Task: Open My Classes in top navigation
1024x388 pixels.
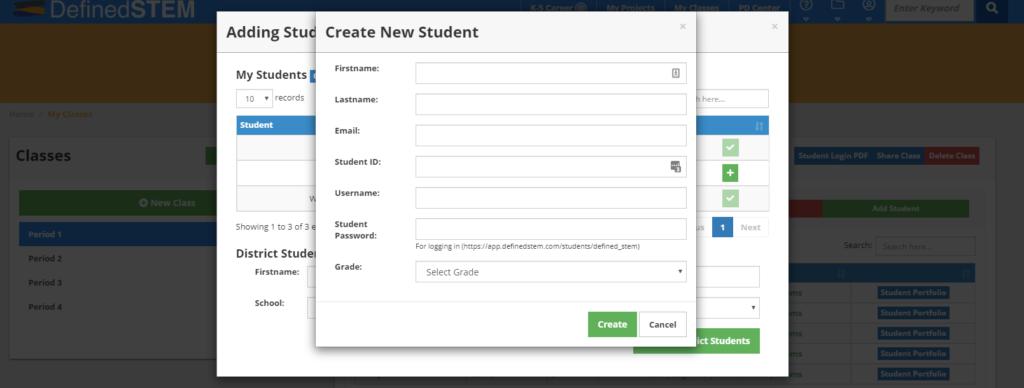Action: 696,8
